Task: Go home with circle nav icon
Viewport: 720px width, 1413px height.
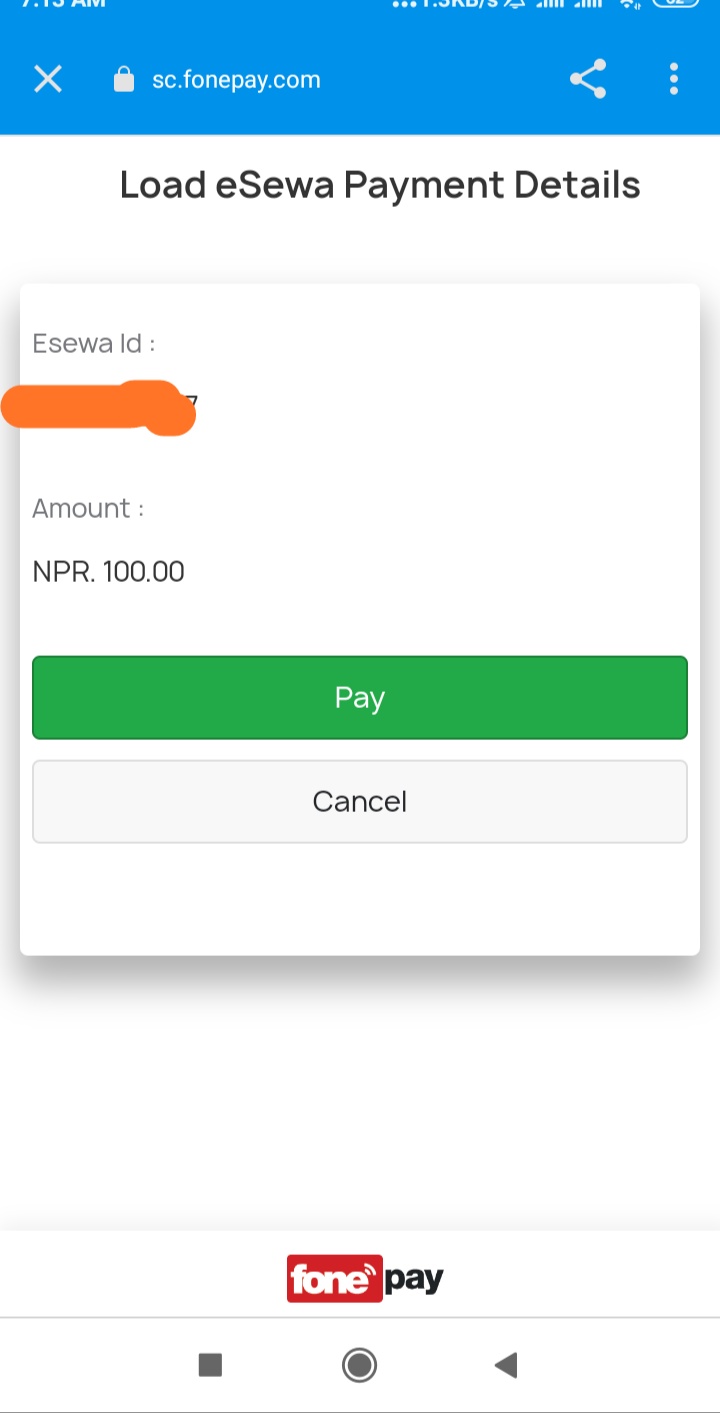Action: click(359, 1365)
